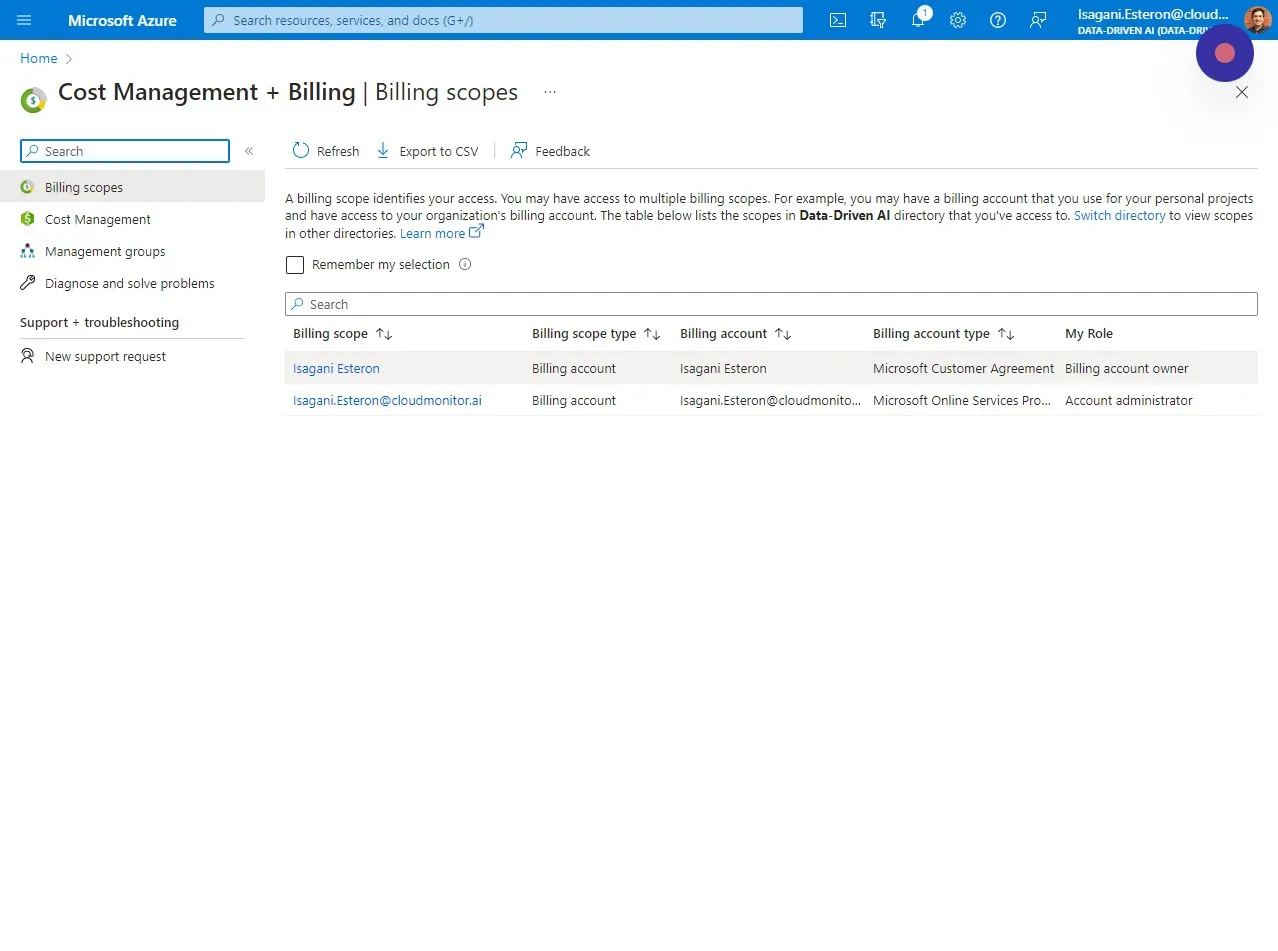Viewport: 1278px width, 951px height.
Task: Click the Management groups sidebar icon
Action: 27,251
